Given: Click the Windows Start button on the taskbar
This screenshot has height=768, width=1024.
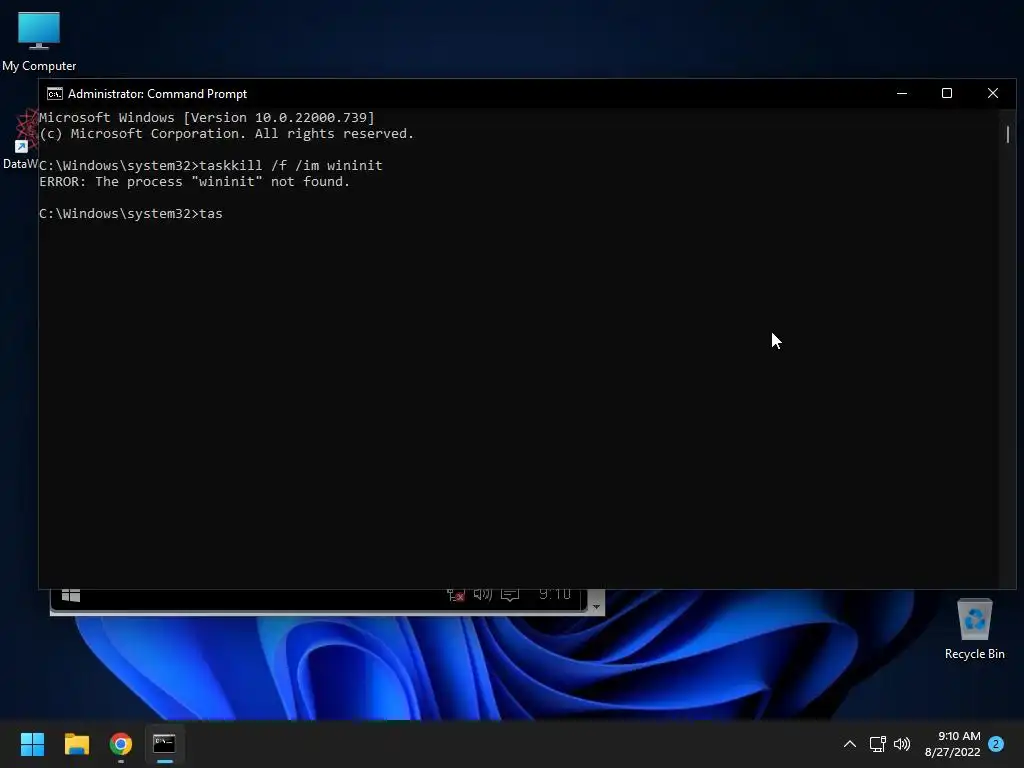Looking at the screenshot, I should (x=32, y=744).
